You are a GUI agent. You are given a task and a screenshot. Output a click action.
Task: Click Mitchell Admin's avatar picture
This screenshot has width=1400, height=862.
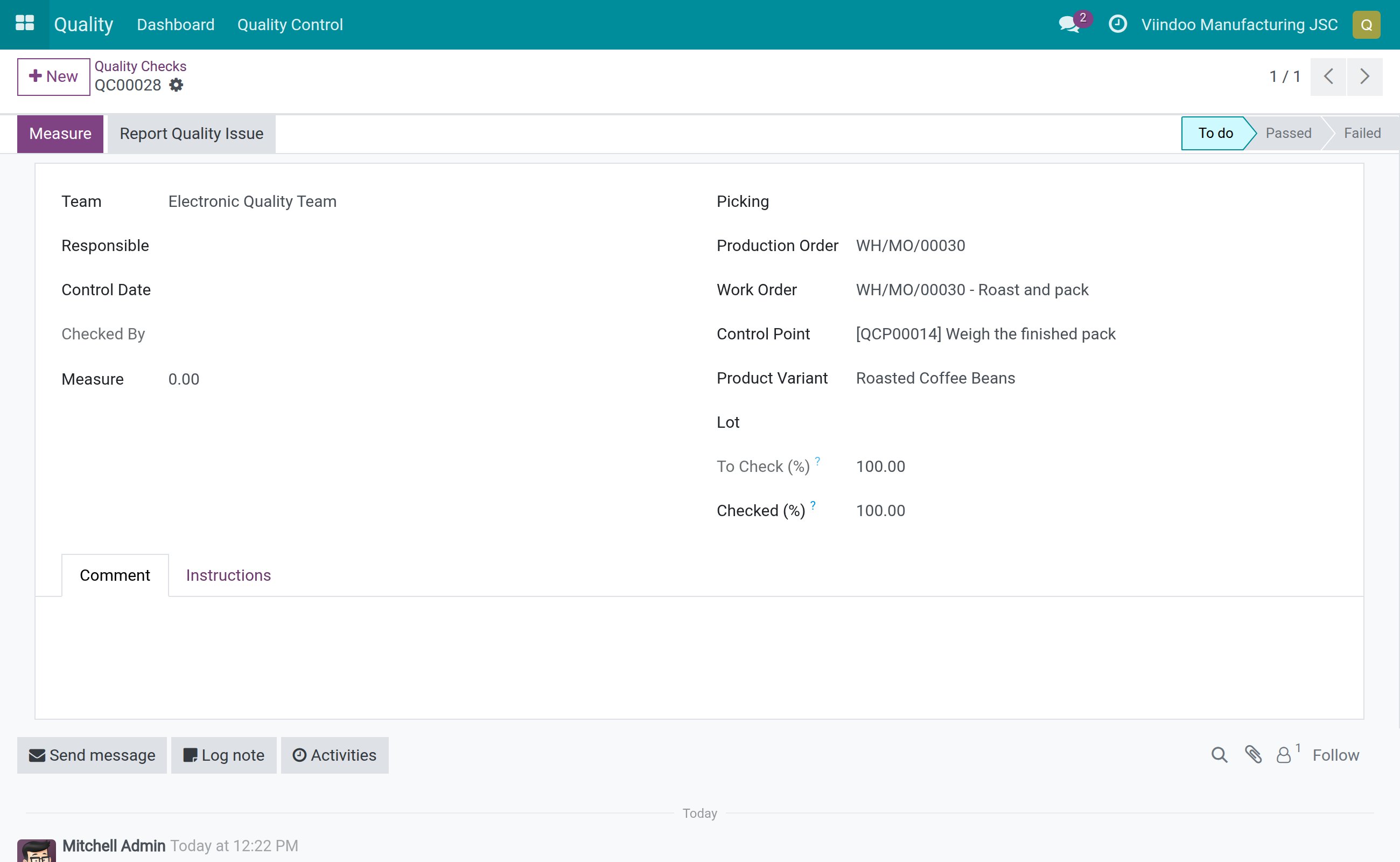click(37, 850)
